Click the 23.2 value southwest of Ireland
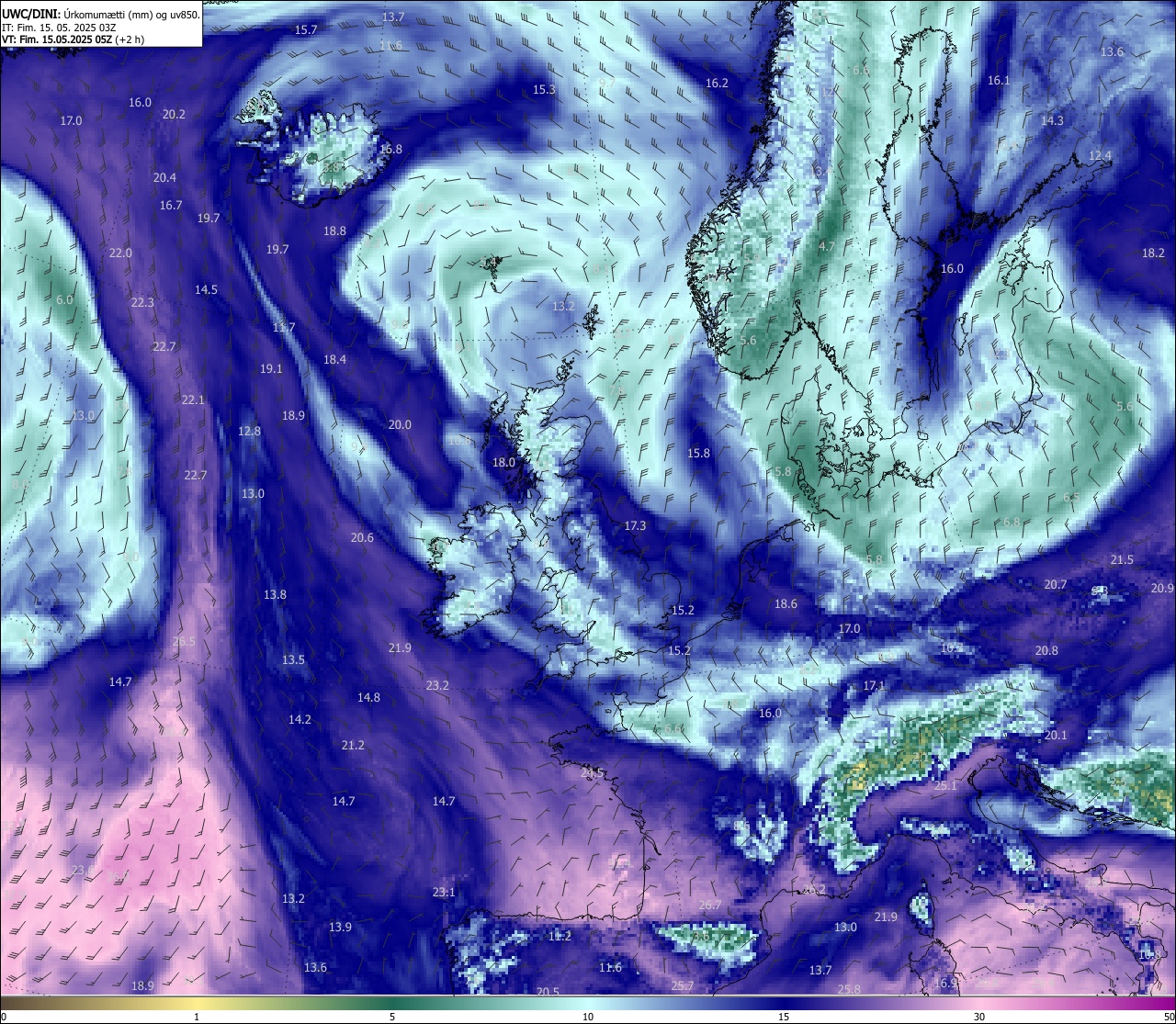 [437, 686]
